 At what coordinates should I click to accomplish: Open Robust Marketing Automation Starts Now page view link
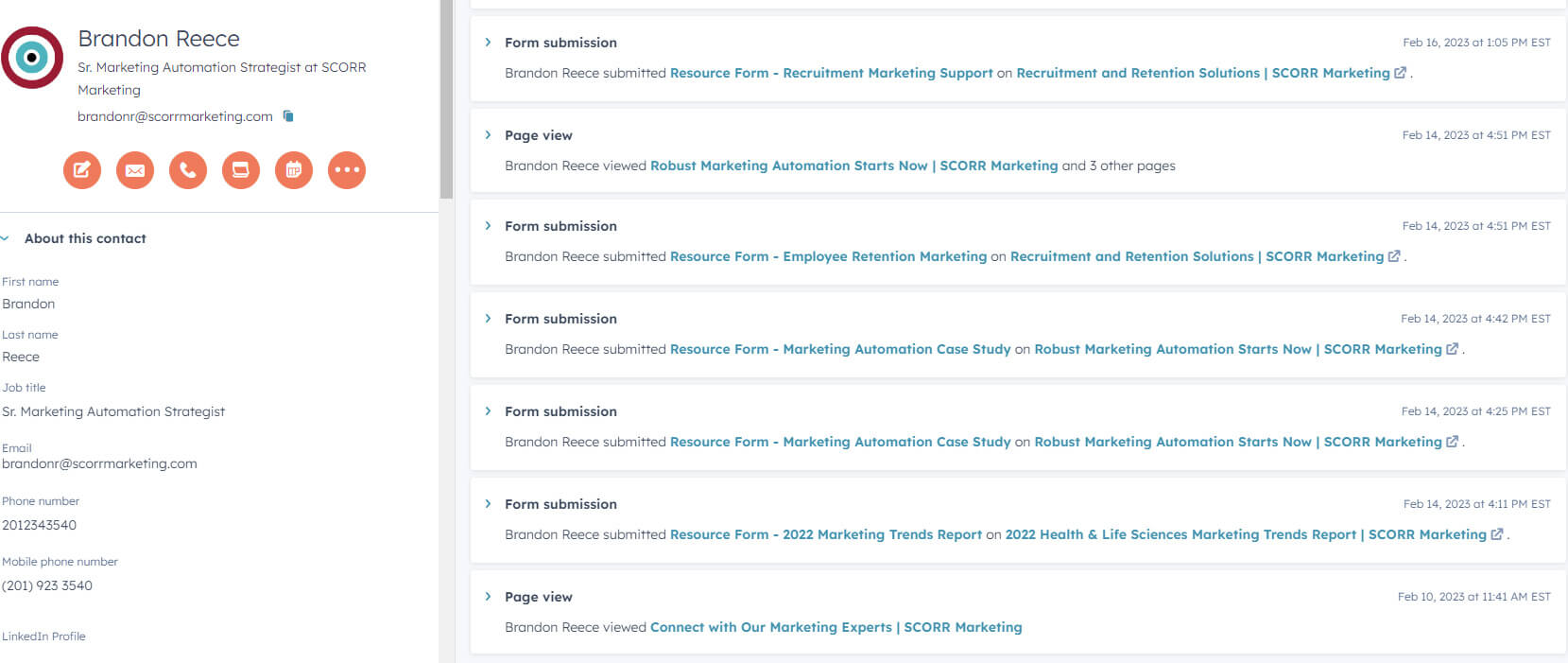[x=854, y=166]
